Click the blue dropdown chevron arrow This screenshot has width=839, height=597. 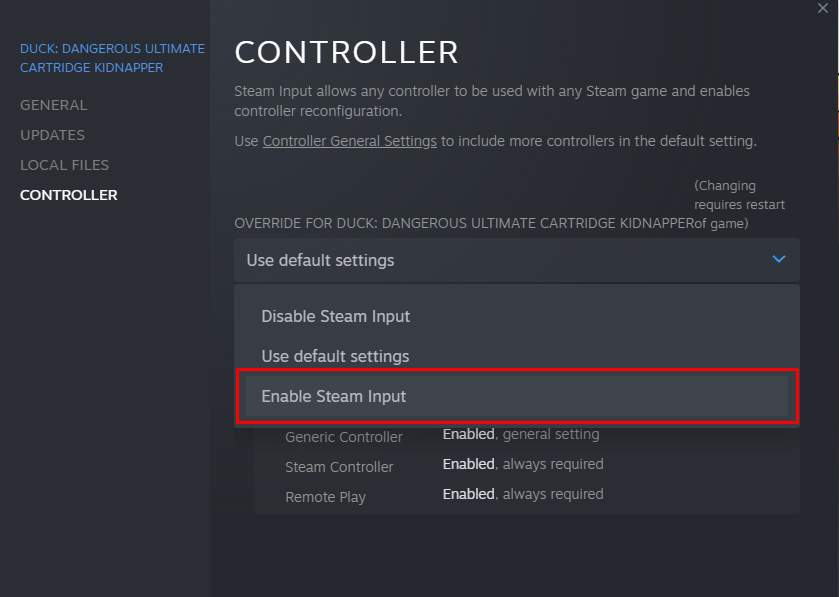click(x=779, y=260)
